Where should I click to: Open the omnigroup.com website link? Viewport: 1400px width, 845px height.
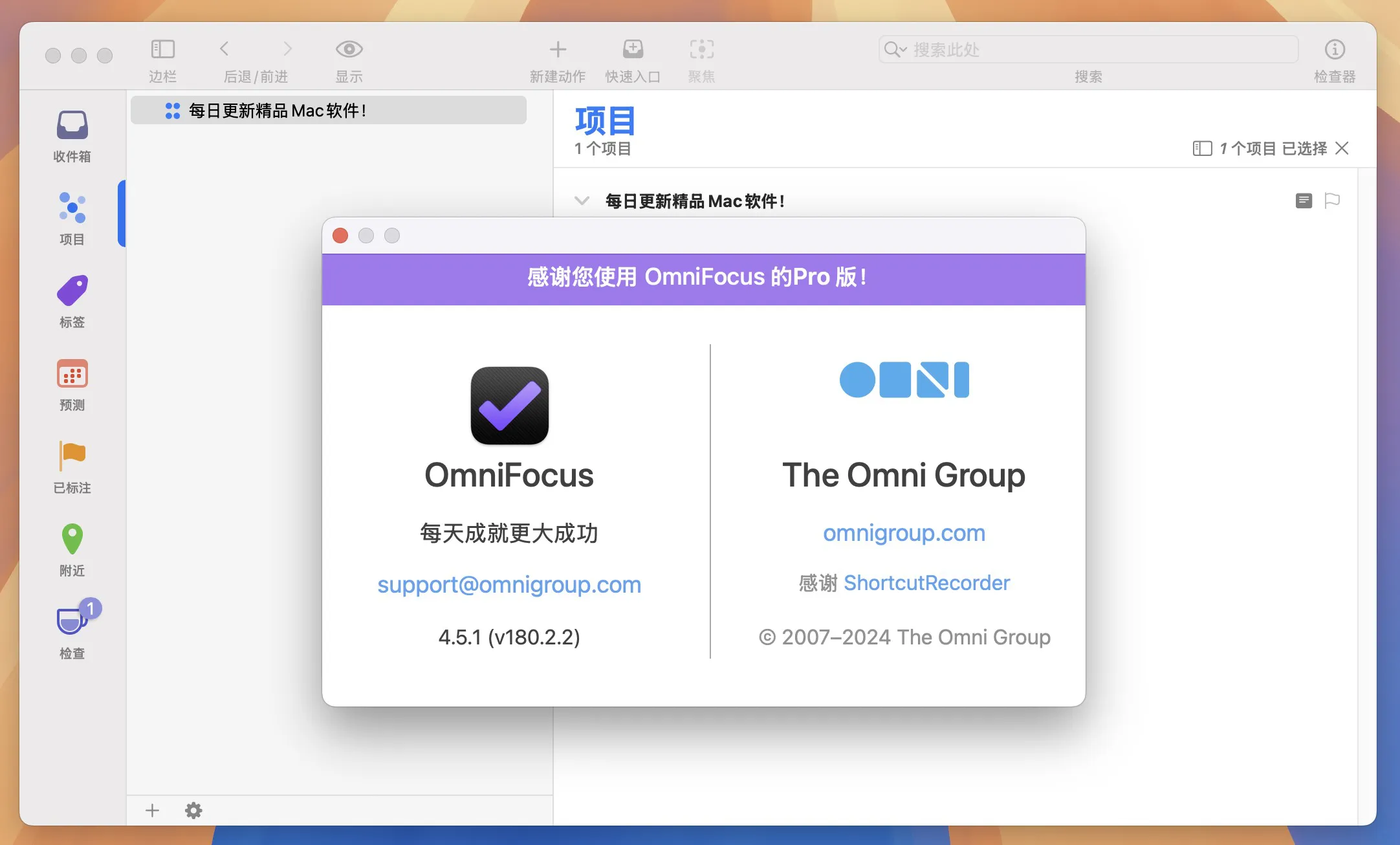tap(904, 533)
